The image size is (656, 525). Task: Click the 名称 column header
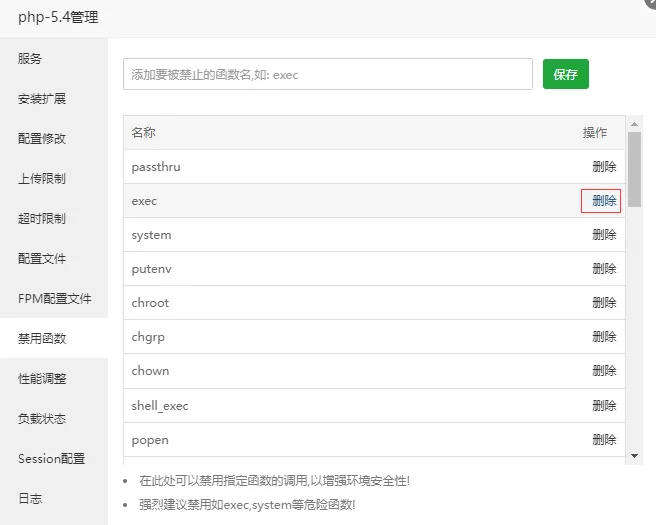coord(144,133)
